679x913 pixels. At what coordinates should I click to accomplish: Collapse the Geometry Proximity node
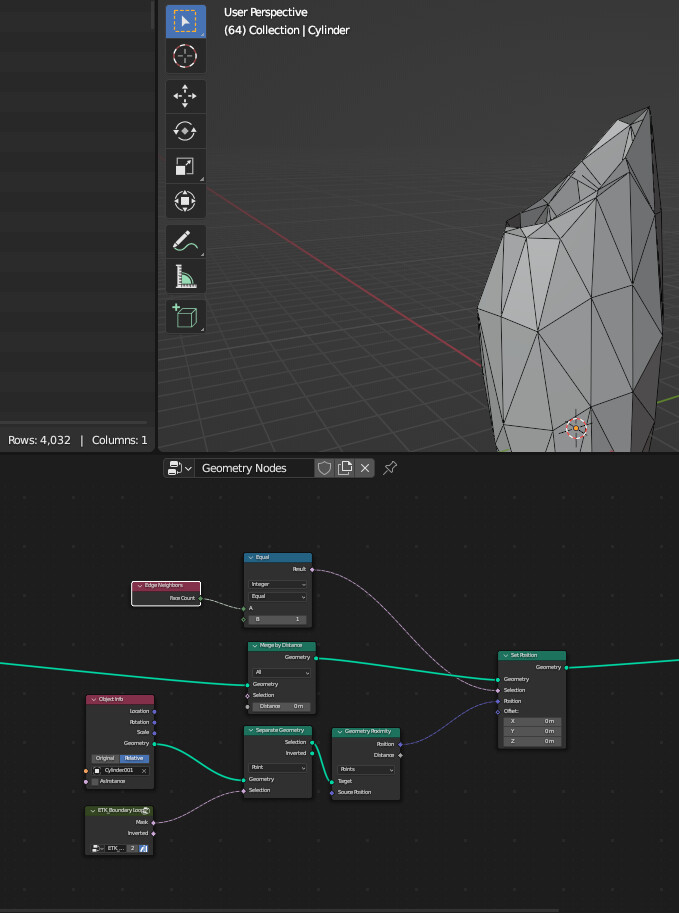340,731
